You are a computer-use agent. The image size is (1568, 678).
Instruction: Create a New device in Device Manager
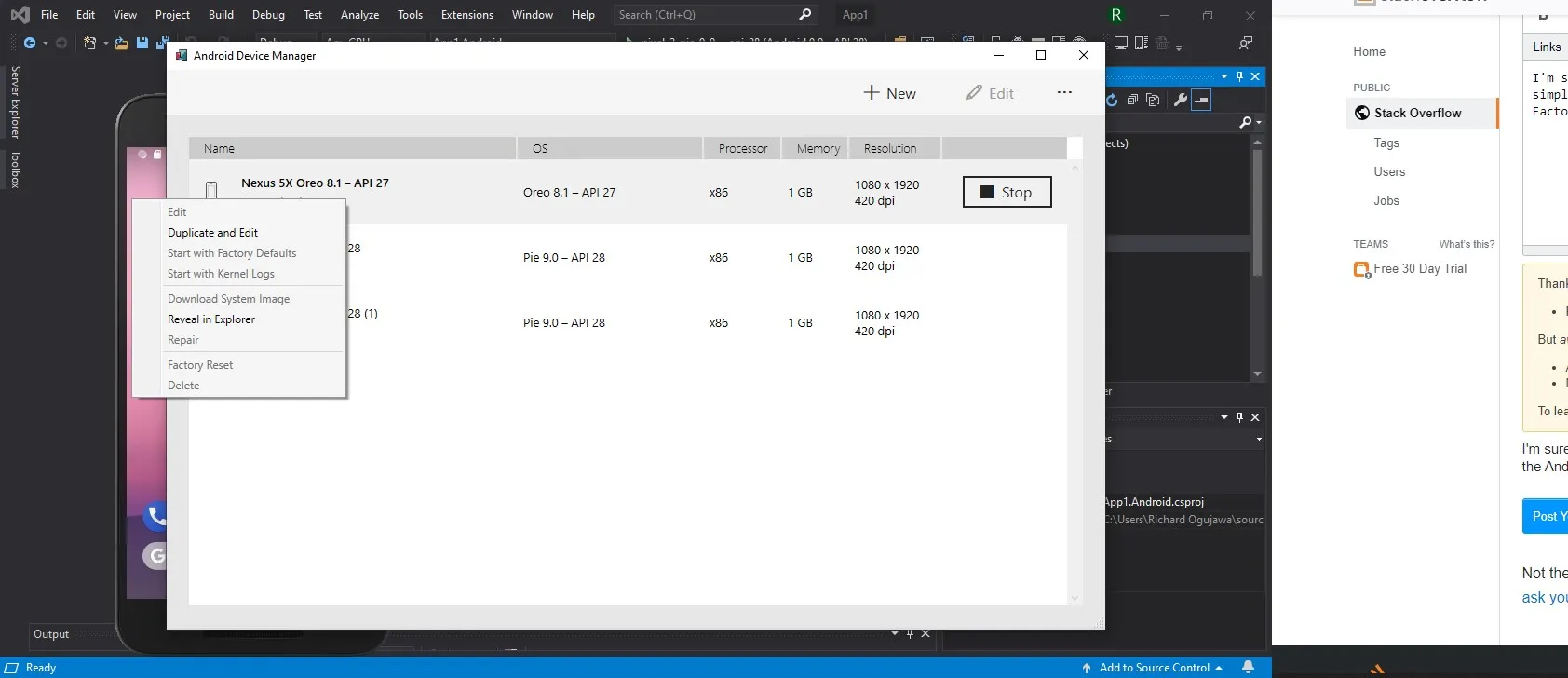(x=889, y=93)
